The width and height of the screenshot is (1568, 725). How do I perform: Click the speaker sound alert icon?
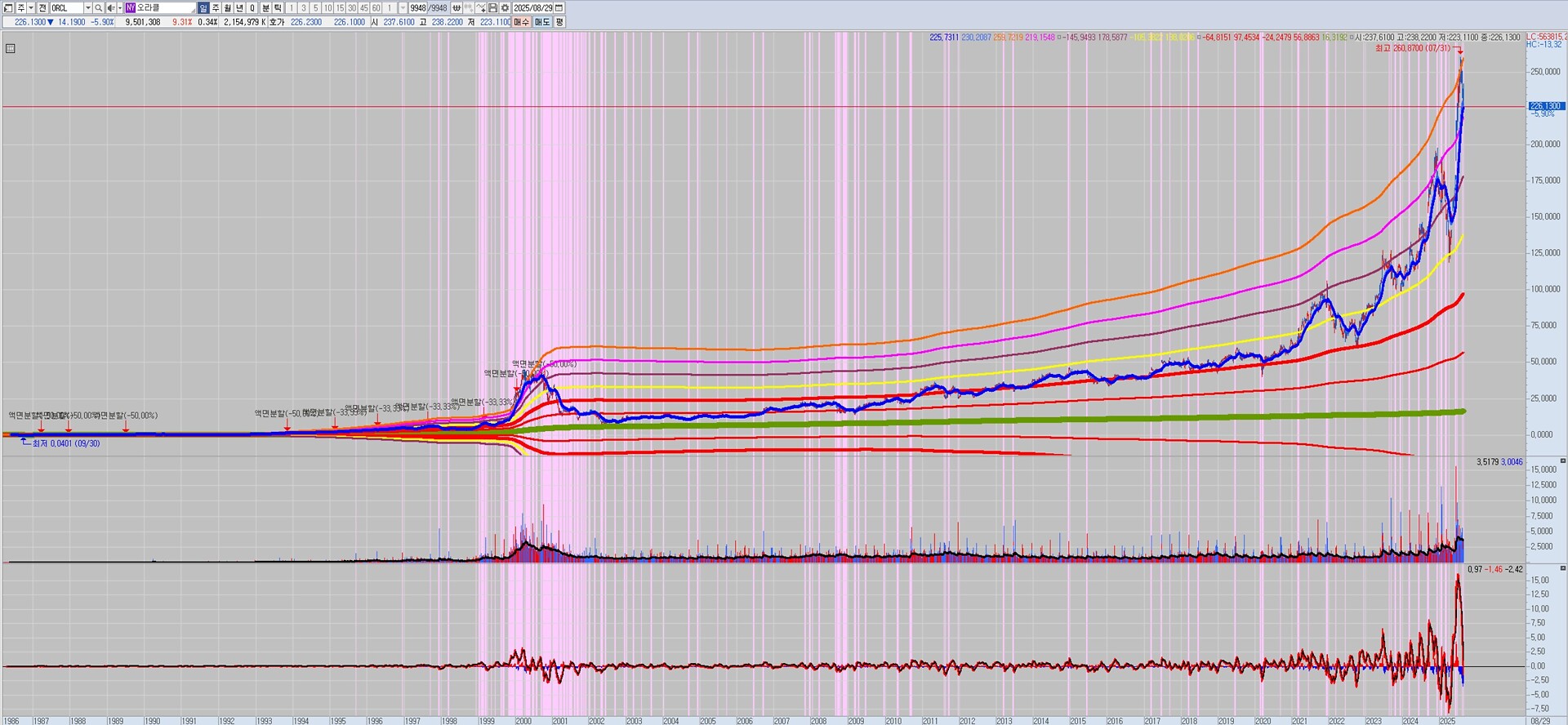point(111,8)
